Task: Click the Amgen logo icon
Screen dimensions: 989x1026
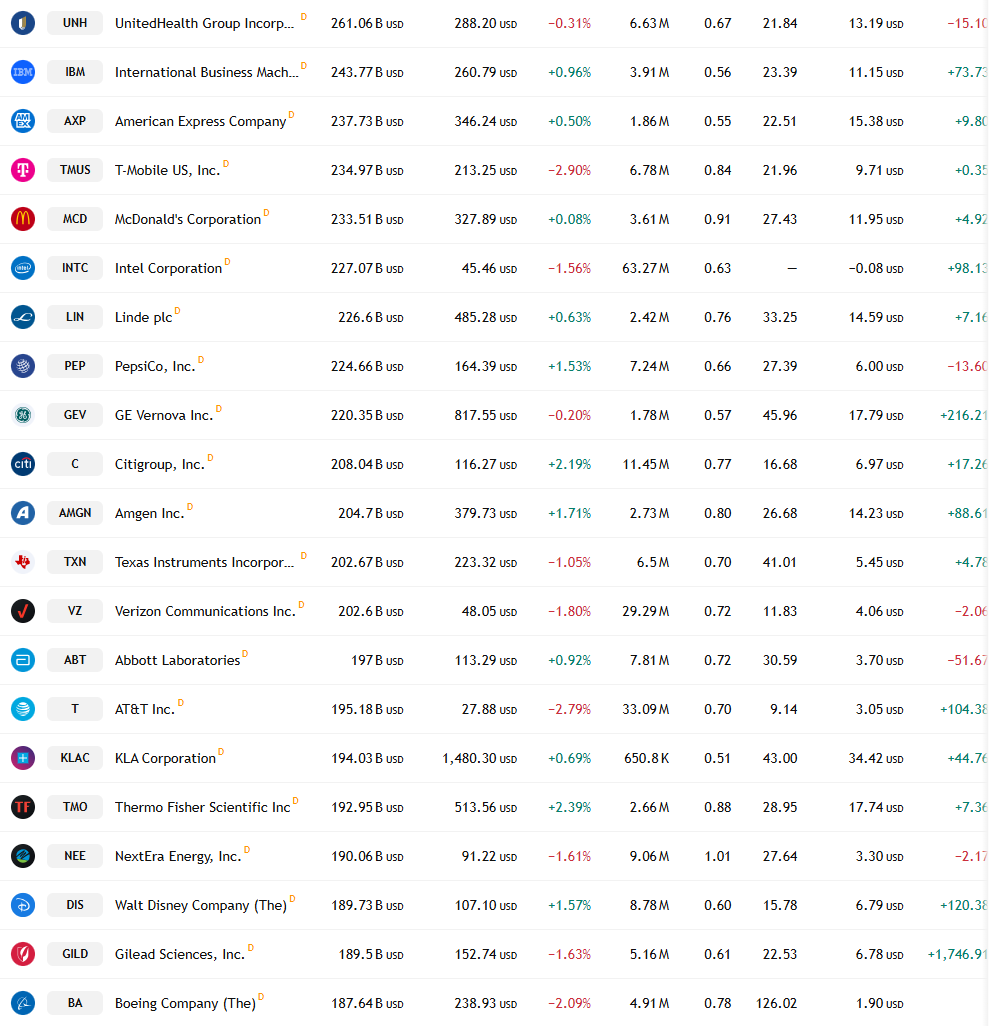Action: 23,513
